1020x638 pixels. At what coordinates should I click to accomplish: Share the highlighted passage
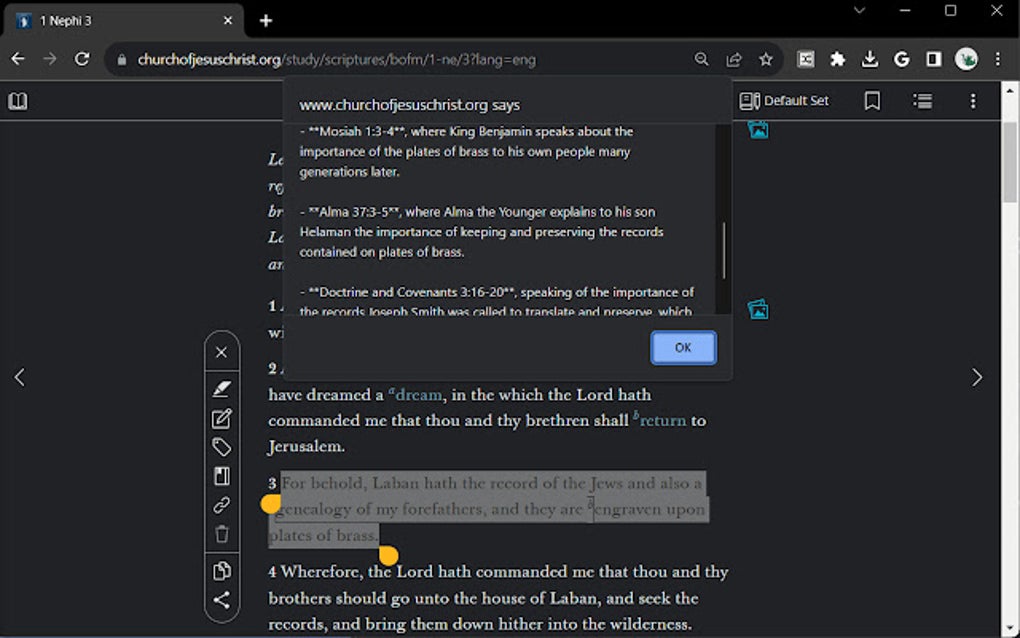[x=221, y=600]
